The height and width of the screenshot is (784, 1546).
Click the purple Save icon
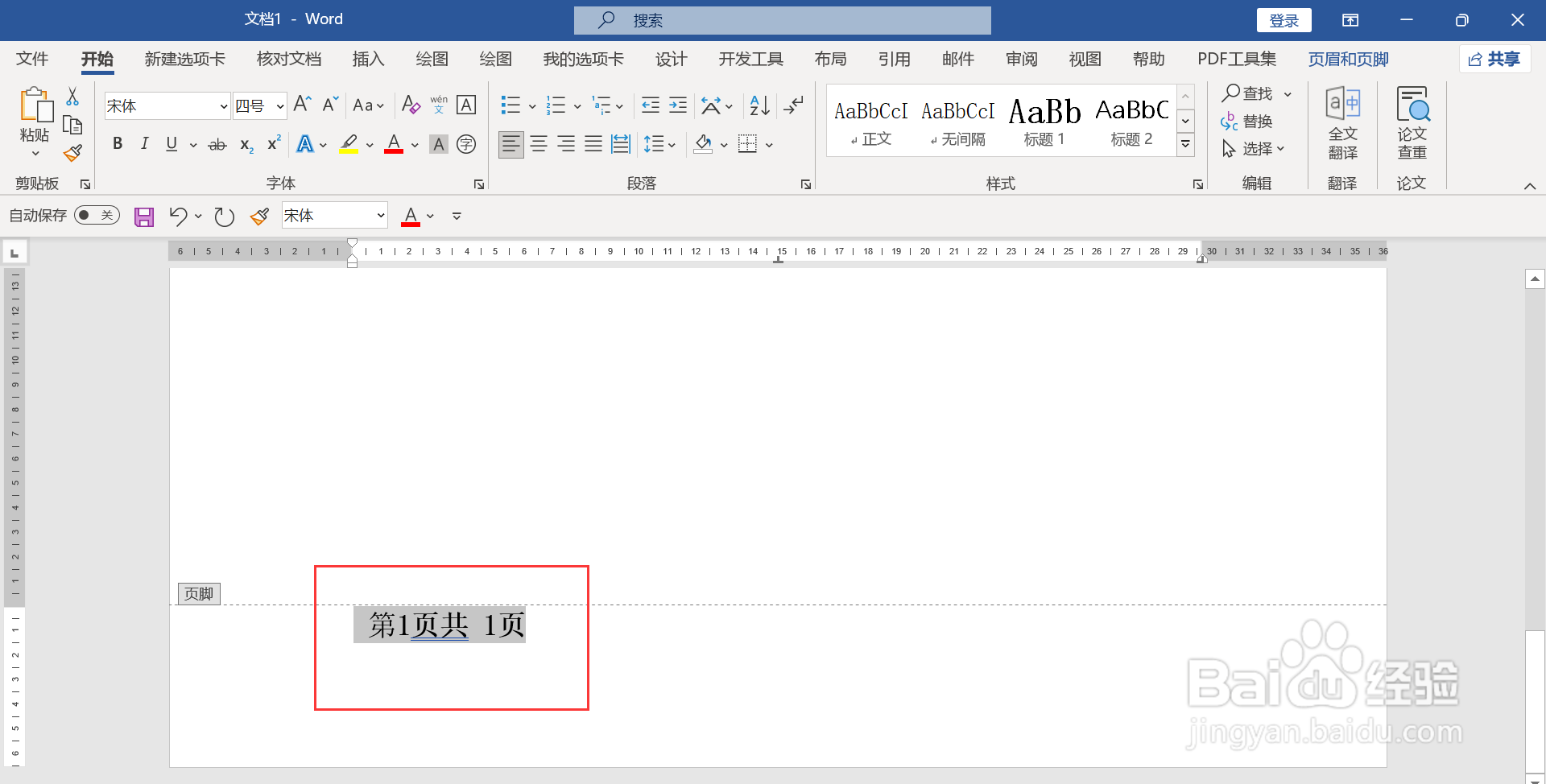point(144,217)
